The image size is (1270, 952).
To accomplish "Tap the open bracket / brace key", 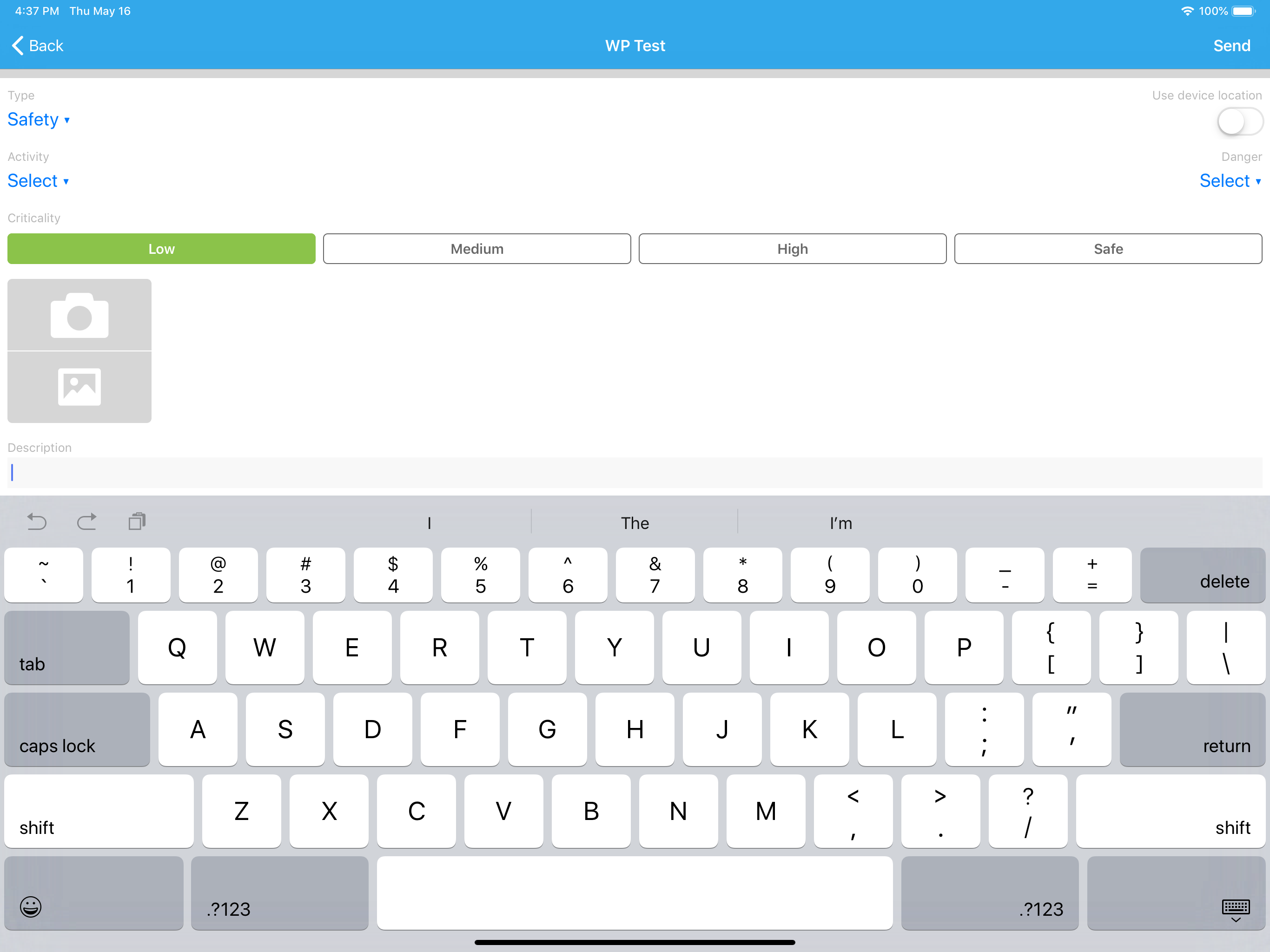I will pyautogui.click(x=1051, y=648).
